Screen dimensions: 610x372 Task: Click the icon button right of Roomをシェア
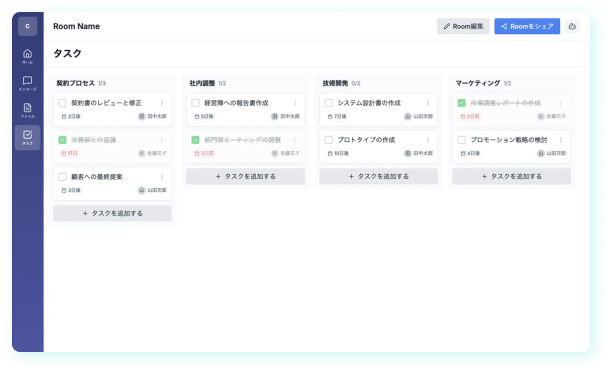(572, 26)
